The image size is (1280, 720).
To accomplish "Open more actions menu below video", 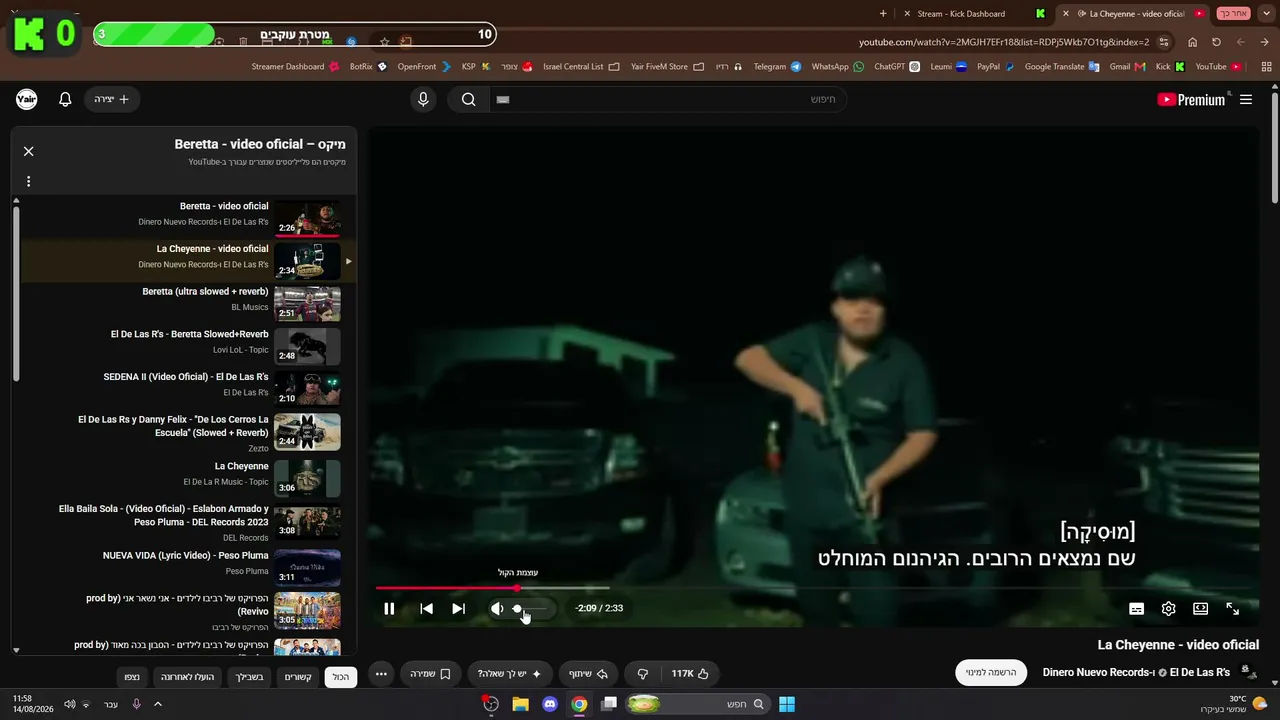I will pyautogui.click(x=381, y=674).
